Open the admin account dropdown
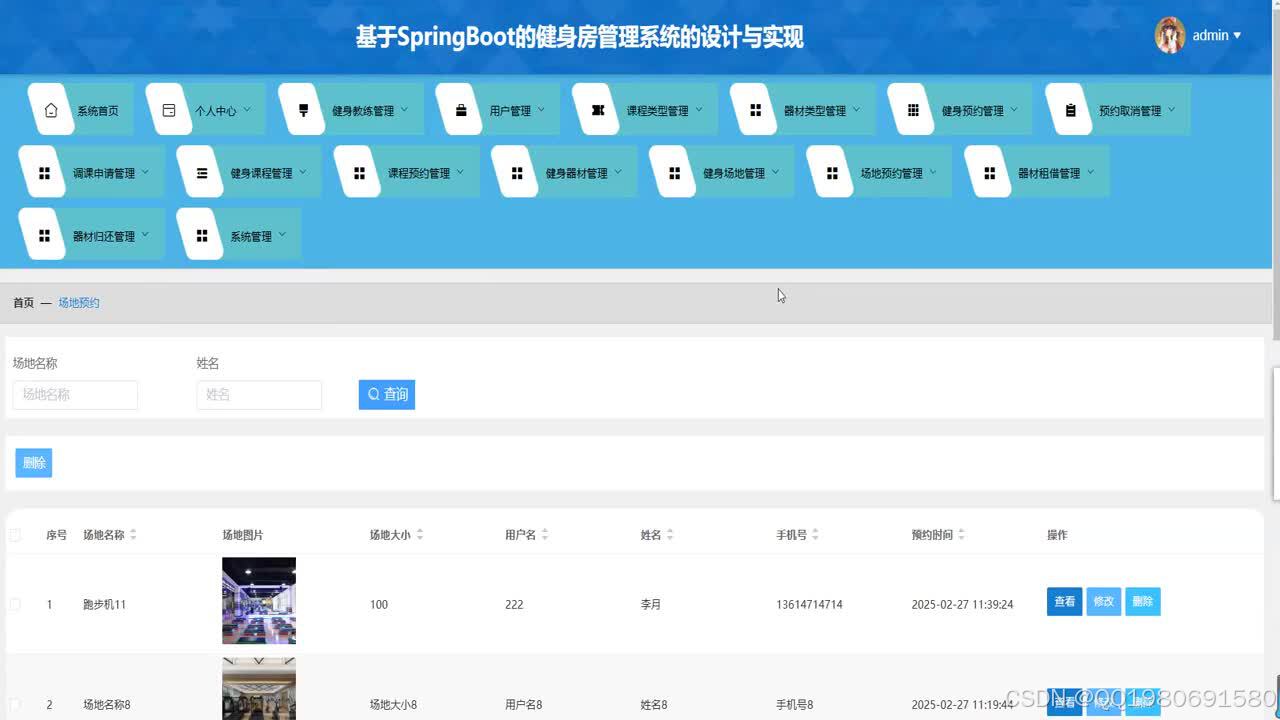The height and width of the screenshot is (720, 1280). click(1213, 35)
